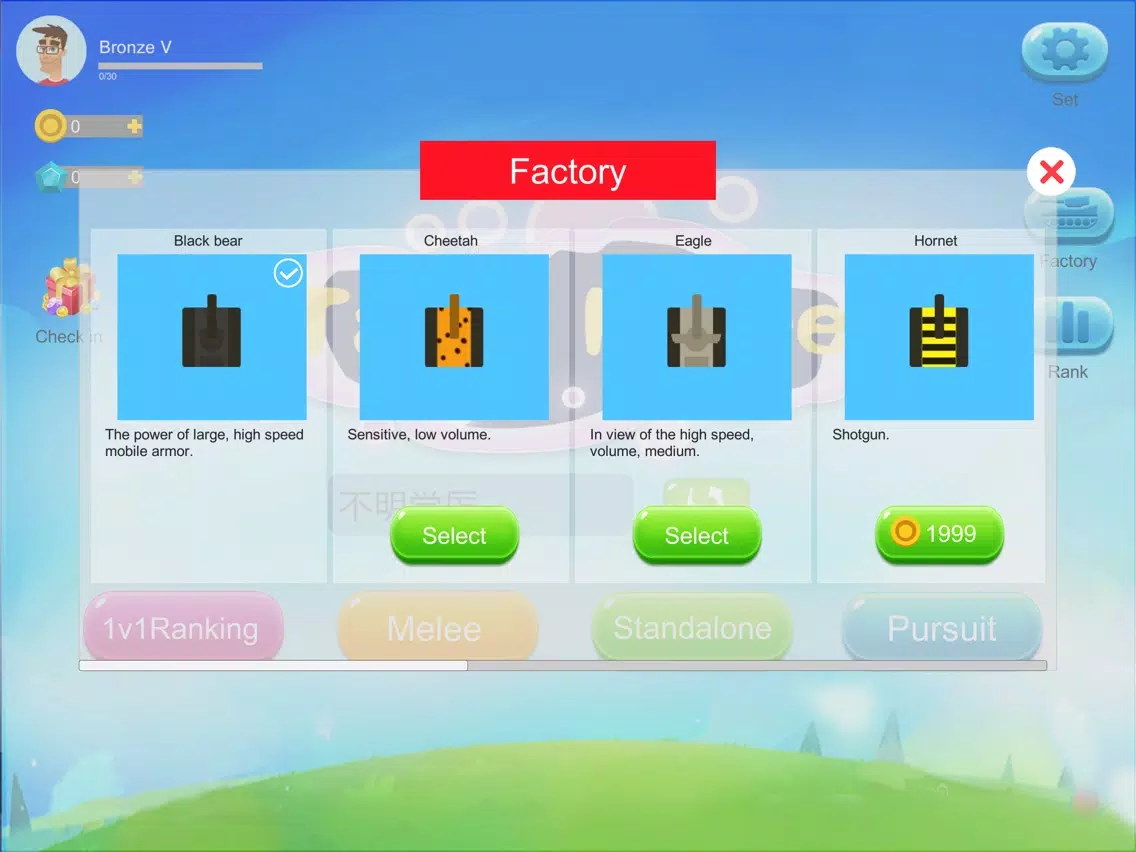Viewport: 1136px width, 852px height.
Task: Pick the Cheetah tank thumbnail
Action: tap(454, 337)
